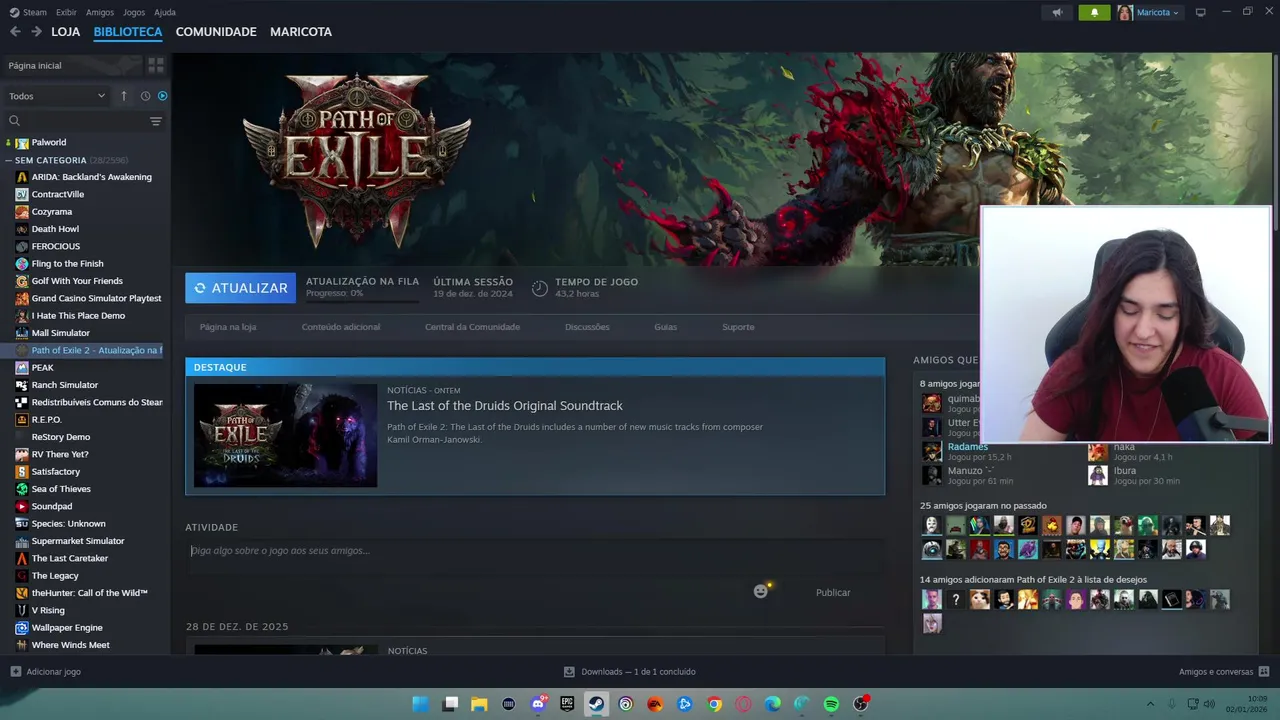The image size is (1280, 720).
Task: Open the Página na loja link
Action: point(228,327)
